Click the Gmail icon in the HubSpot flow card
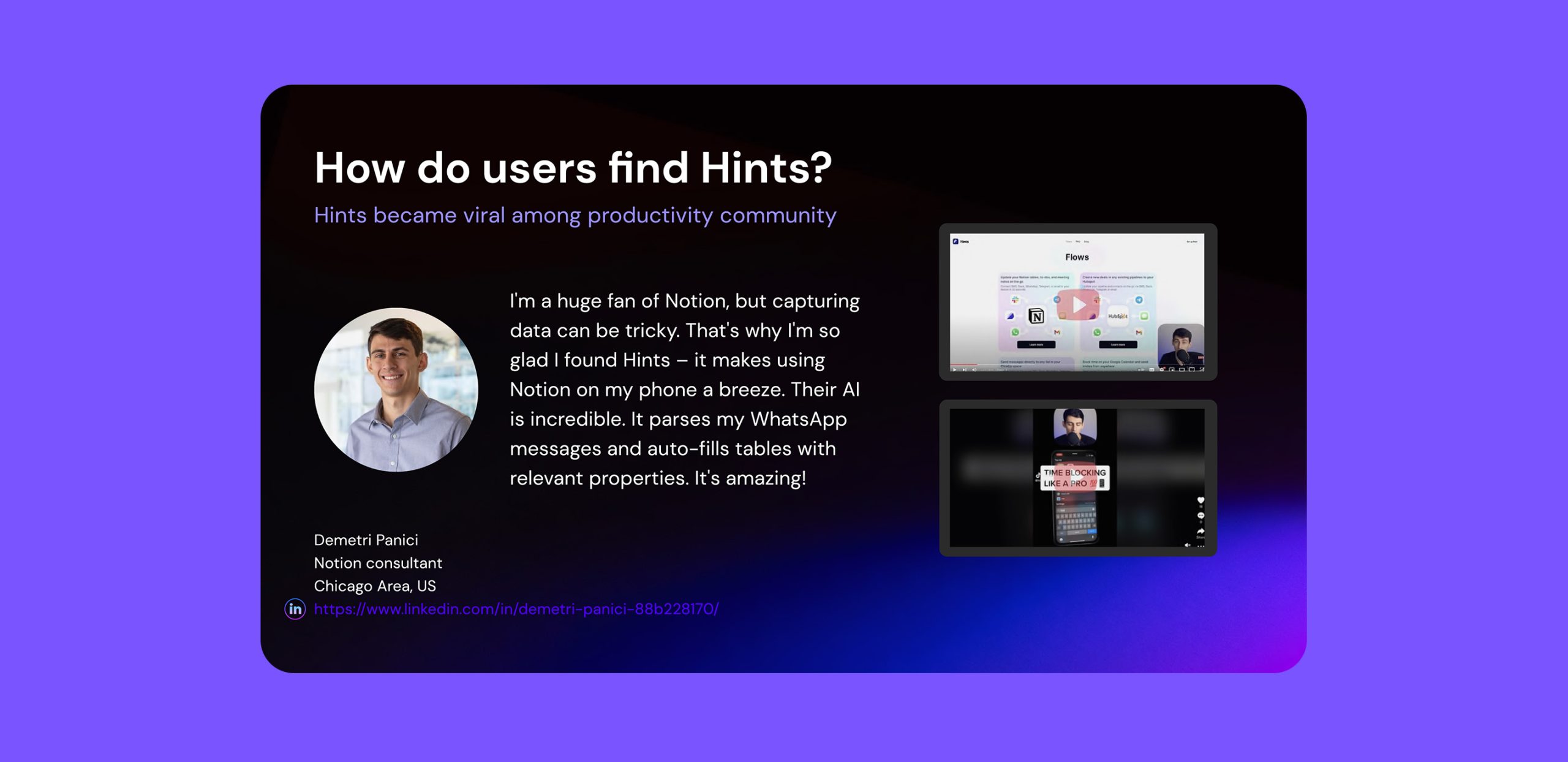The image size is (1568, 762). (1139, 332)
